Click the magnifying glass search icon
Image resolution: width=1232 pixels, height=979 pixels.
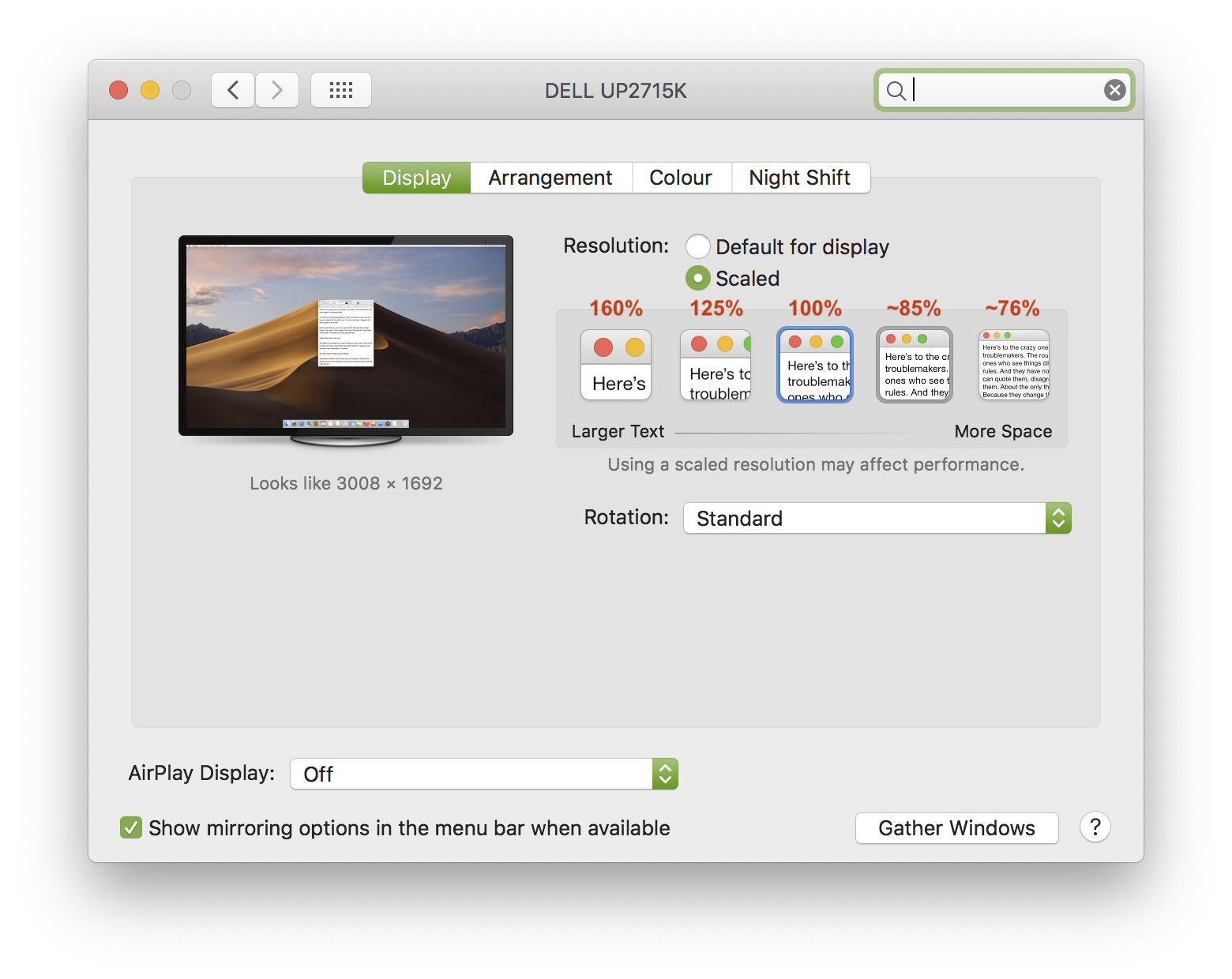[896, 91]
